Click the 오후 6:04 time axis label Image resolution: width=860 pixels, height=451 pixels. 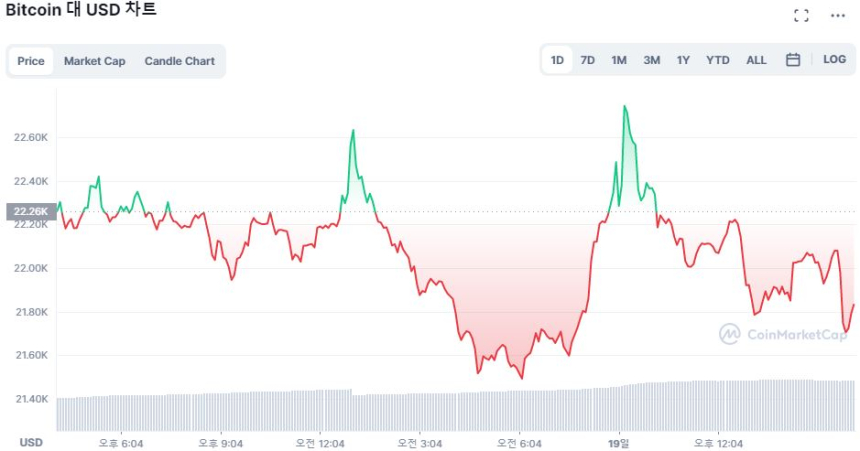tap(120, 441)
